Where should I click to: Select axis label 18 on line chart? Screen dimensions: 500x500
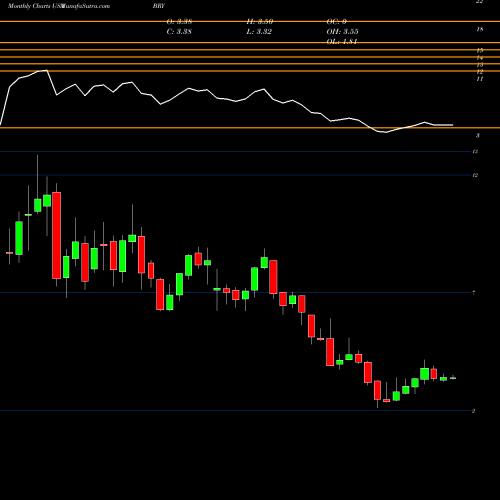(x=480, y=29)
